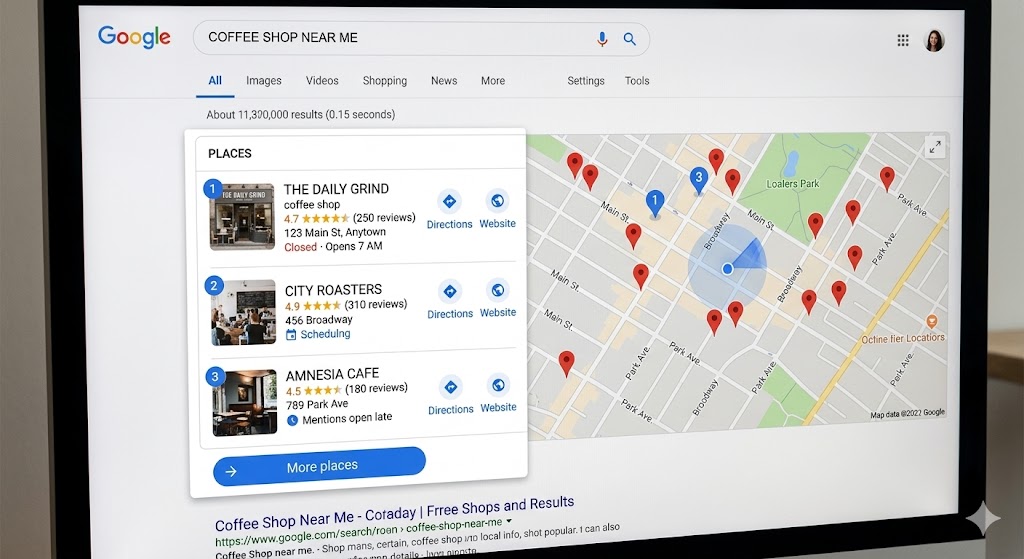Activate voice search microphone icon
1024x559 pixels.
pos(602,39)
